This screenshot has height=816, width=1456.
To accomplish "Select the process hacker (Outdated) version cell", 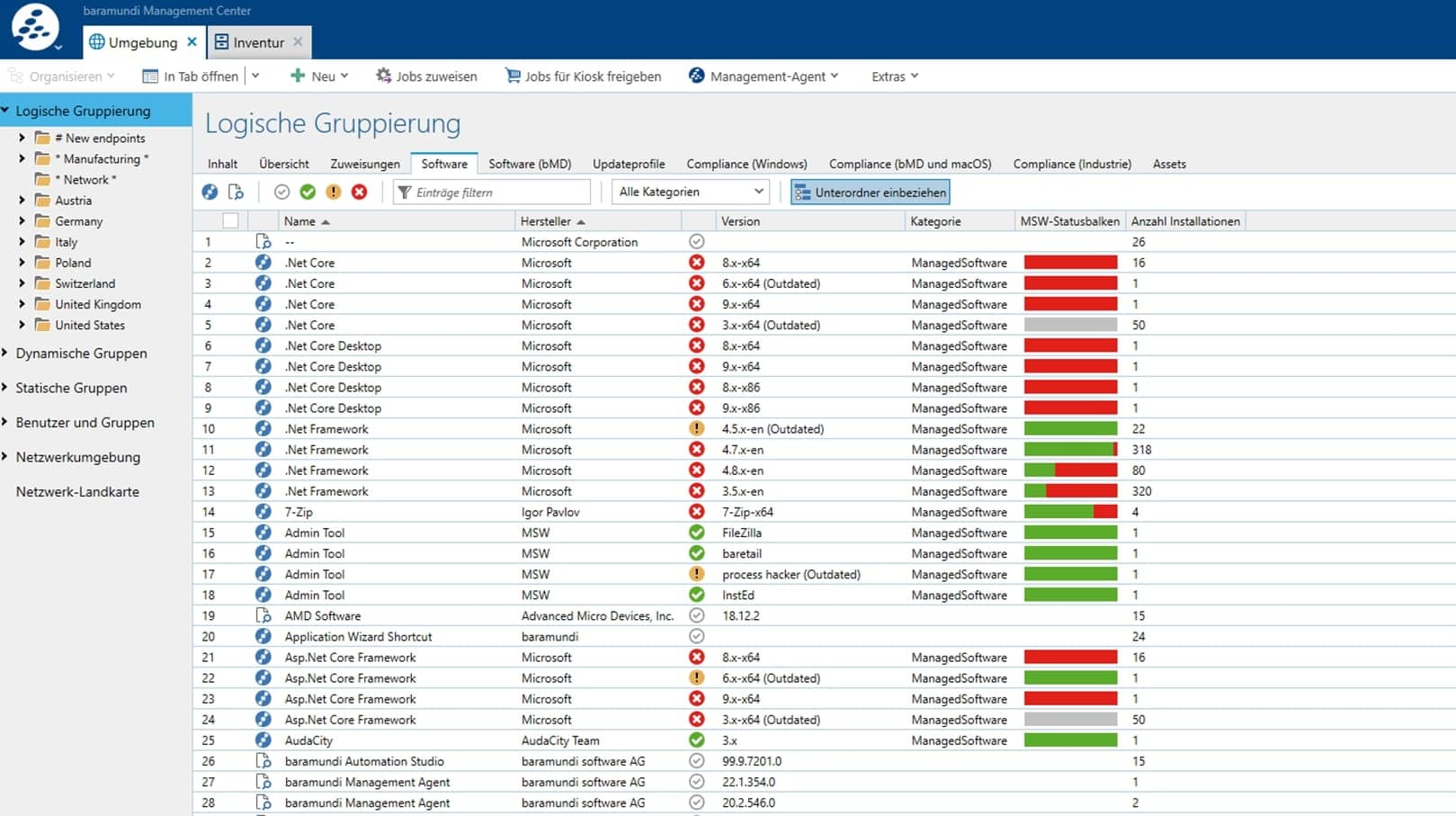I will pyautogui.click(x=791, y=574).
